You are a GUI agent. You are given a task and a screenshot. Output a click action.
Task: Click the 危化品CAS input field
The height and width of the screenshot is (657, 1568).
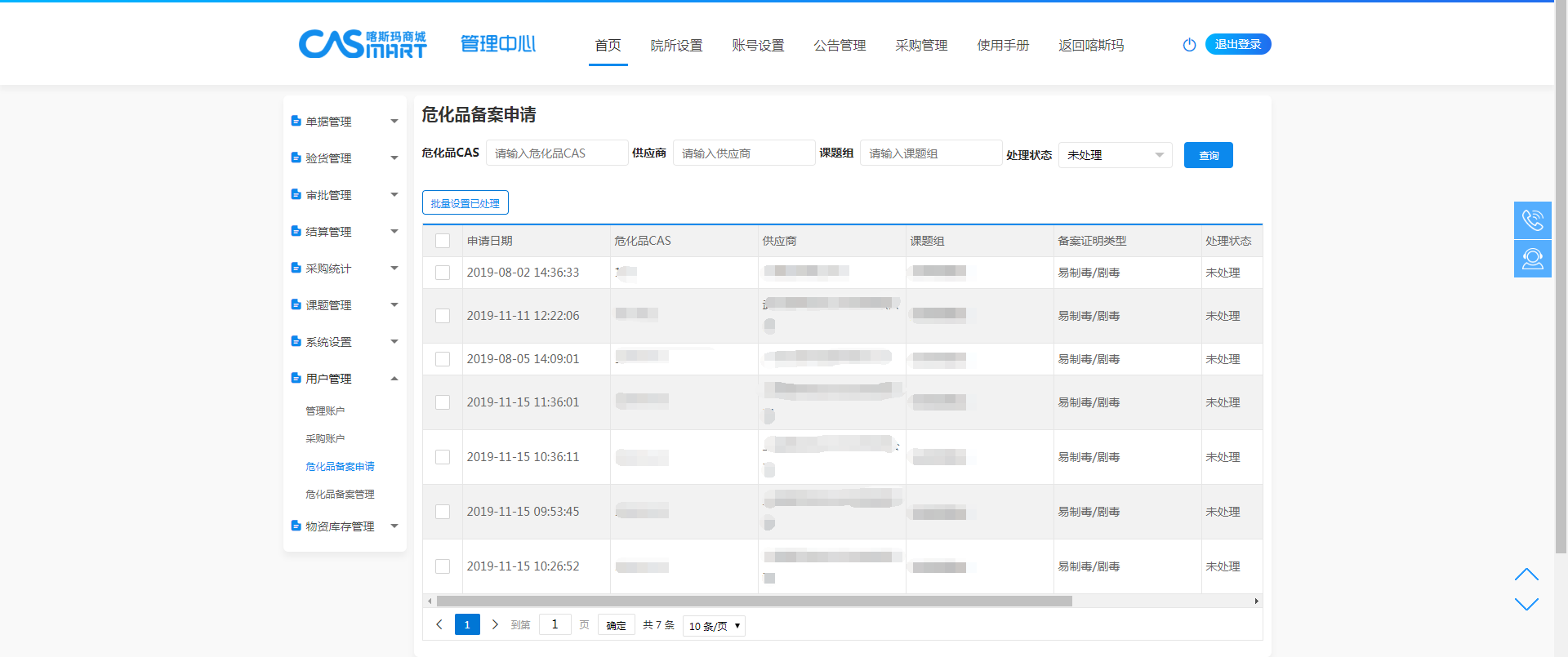557,153
